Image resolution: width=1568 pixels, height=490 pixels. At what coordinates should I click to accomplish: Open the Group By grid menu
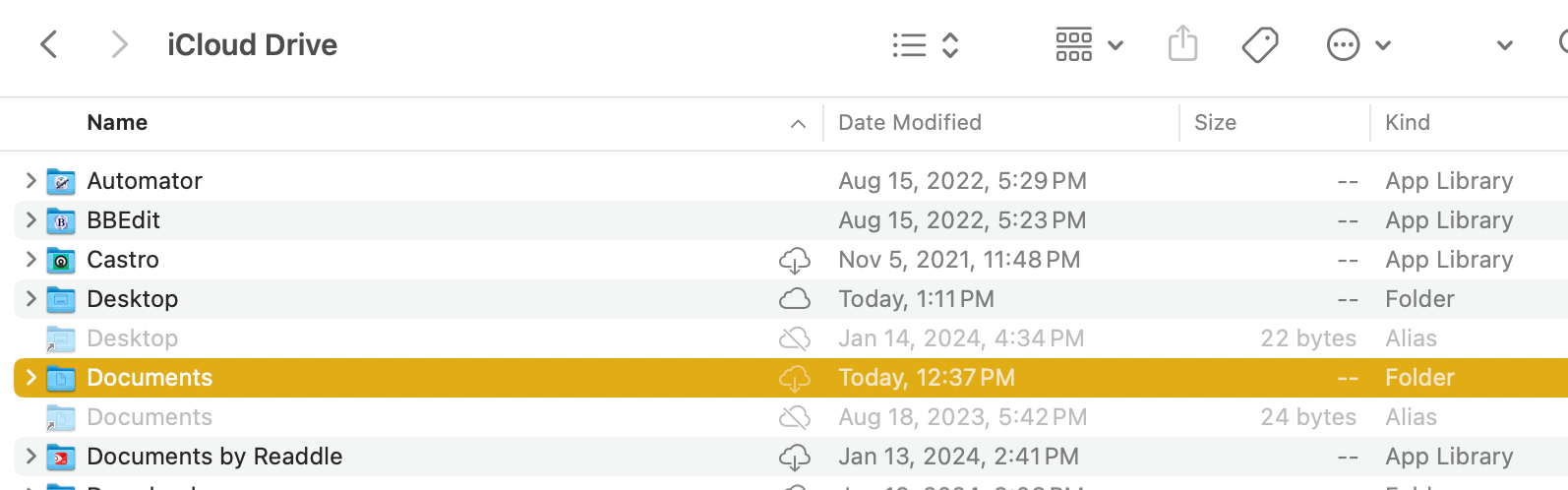coord(1089,45)
